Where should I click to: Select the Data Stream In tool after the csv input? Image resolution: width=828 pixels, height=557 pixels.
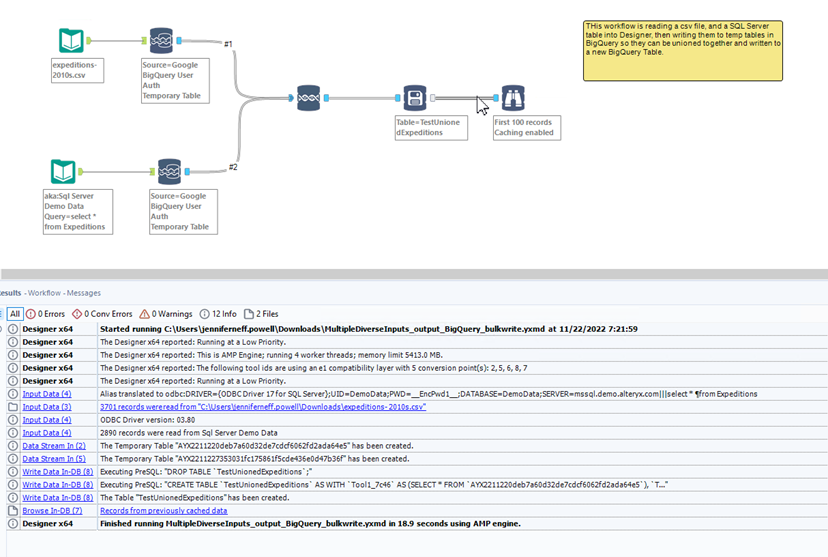pos(161,41)
